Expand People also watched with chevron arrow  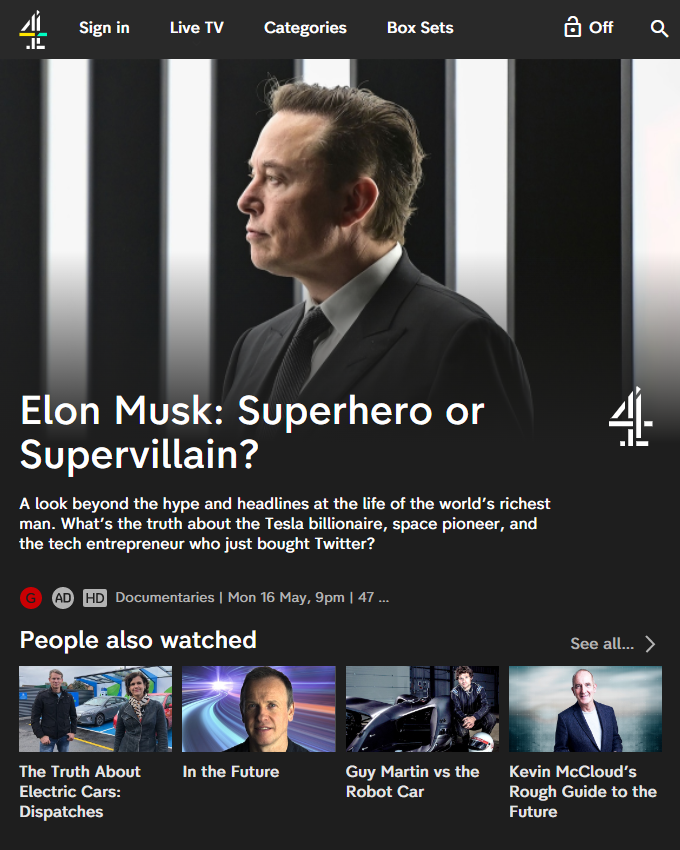click(651, 643)
